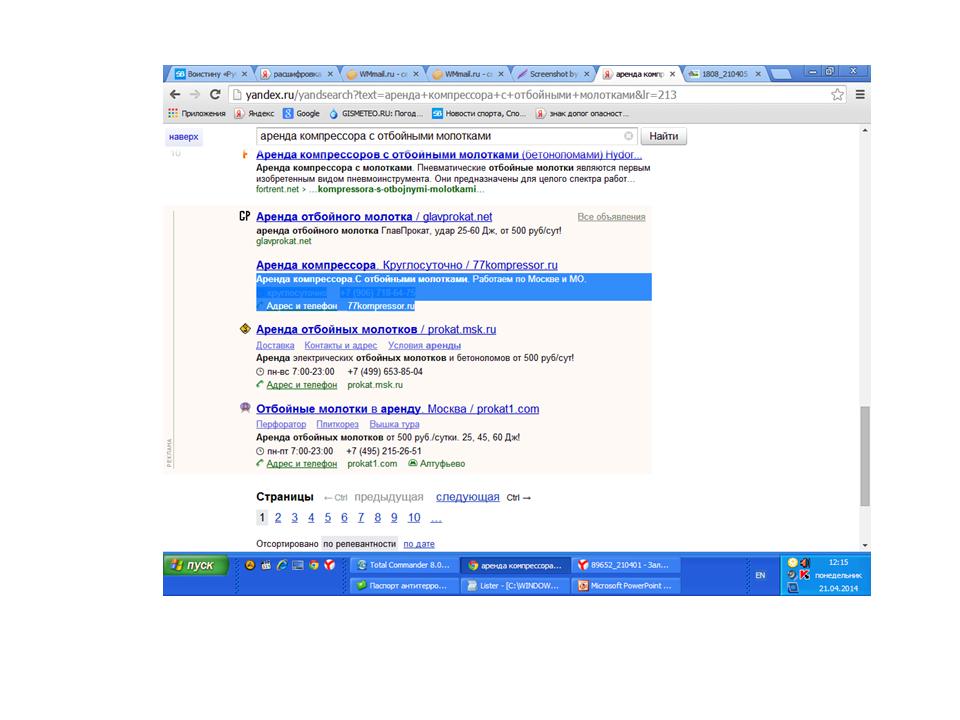
Task: Switch to Microsoft PowerPoint taskbar button
Action: [x=626, y=586]
